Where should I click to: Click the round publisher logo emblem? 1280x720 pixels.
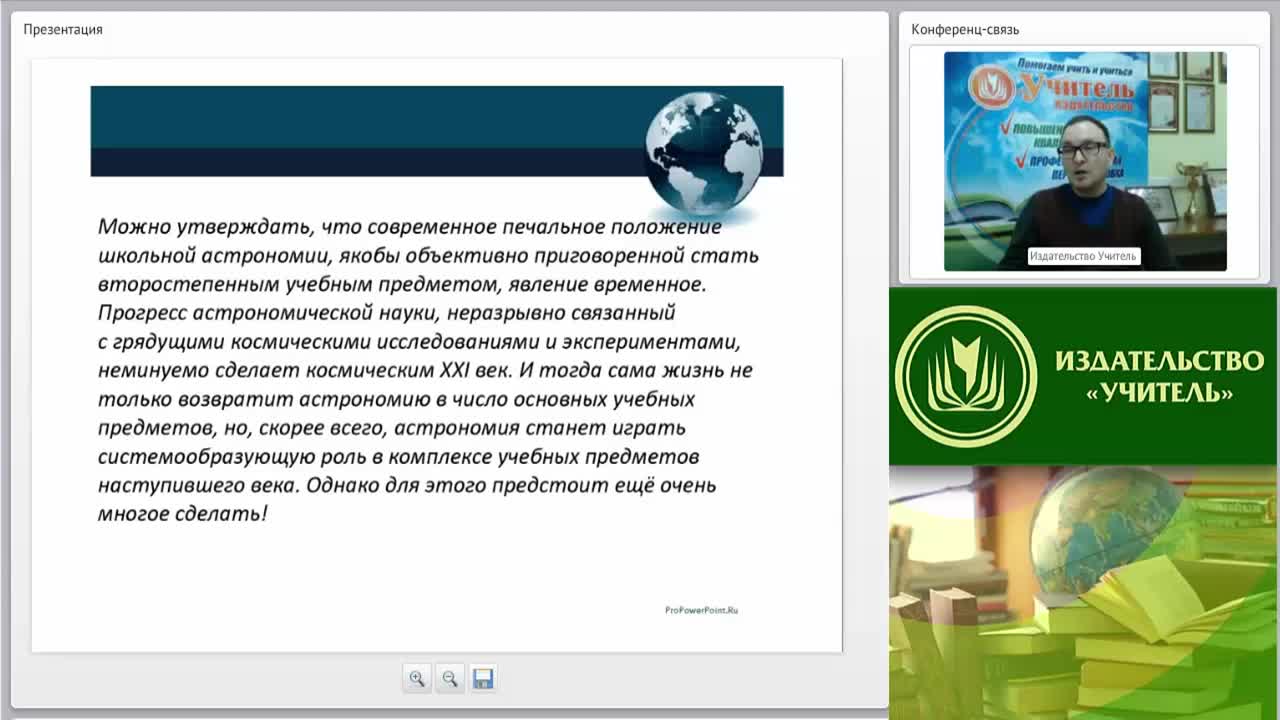[x=966, y=376]
